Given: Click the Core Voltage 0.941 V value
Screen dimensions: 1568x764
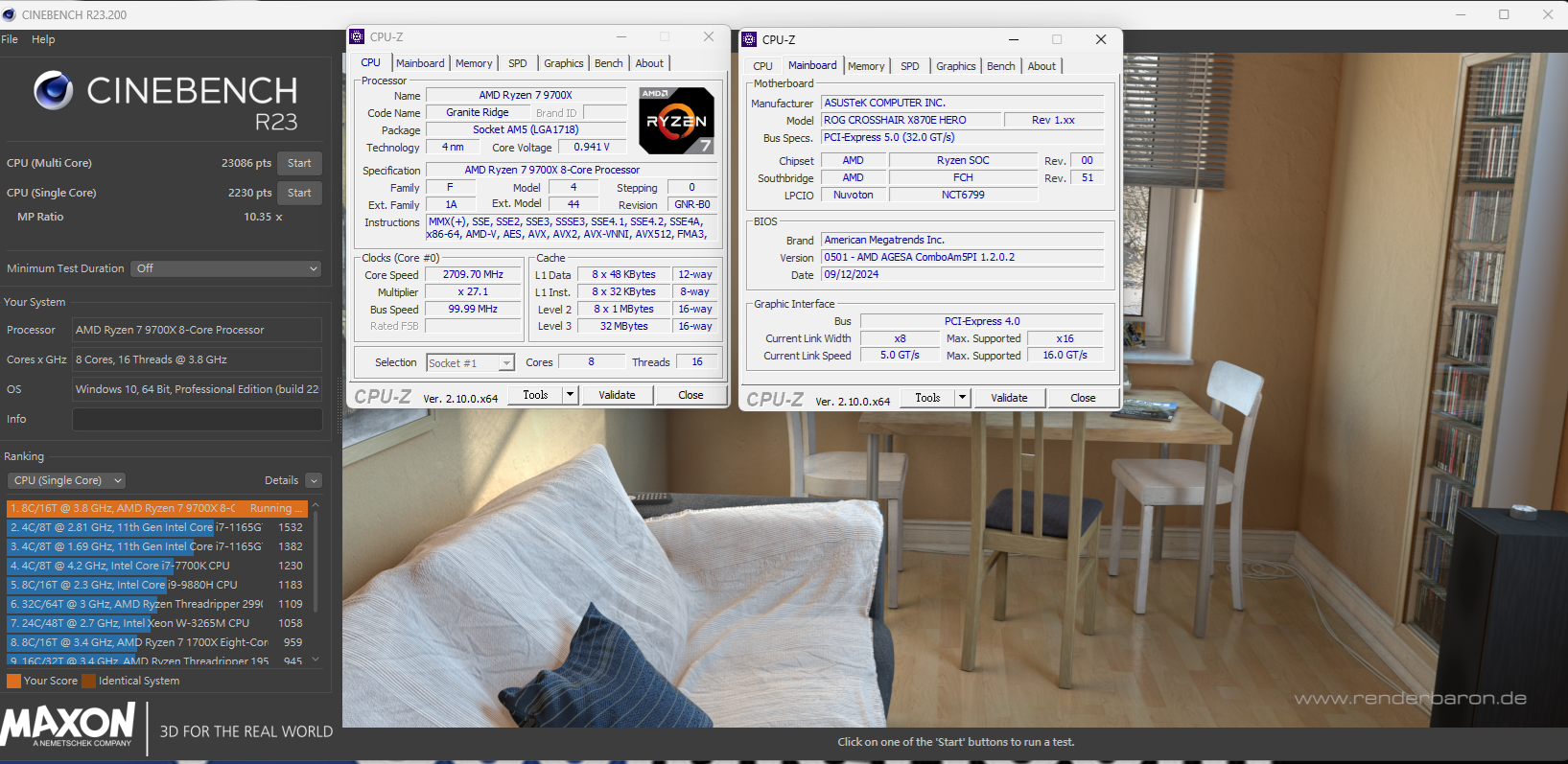Looking at the screenshot, I should tap(592, 147).
